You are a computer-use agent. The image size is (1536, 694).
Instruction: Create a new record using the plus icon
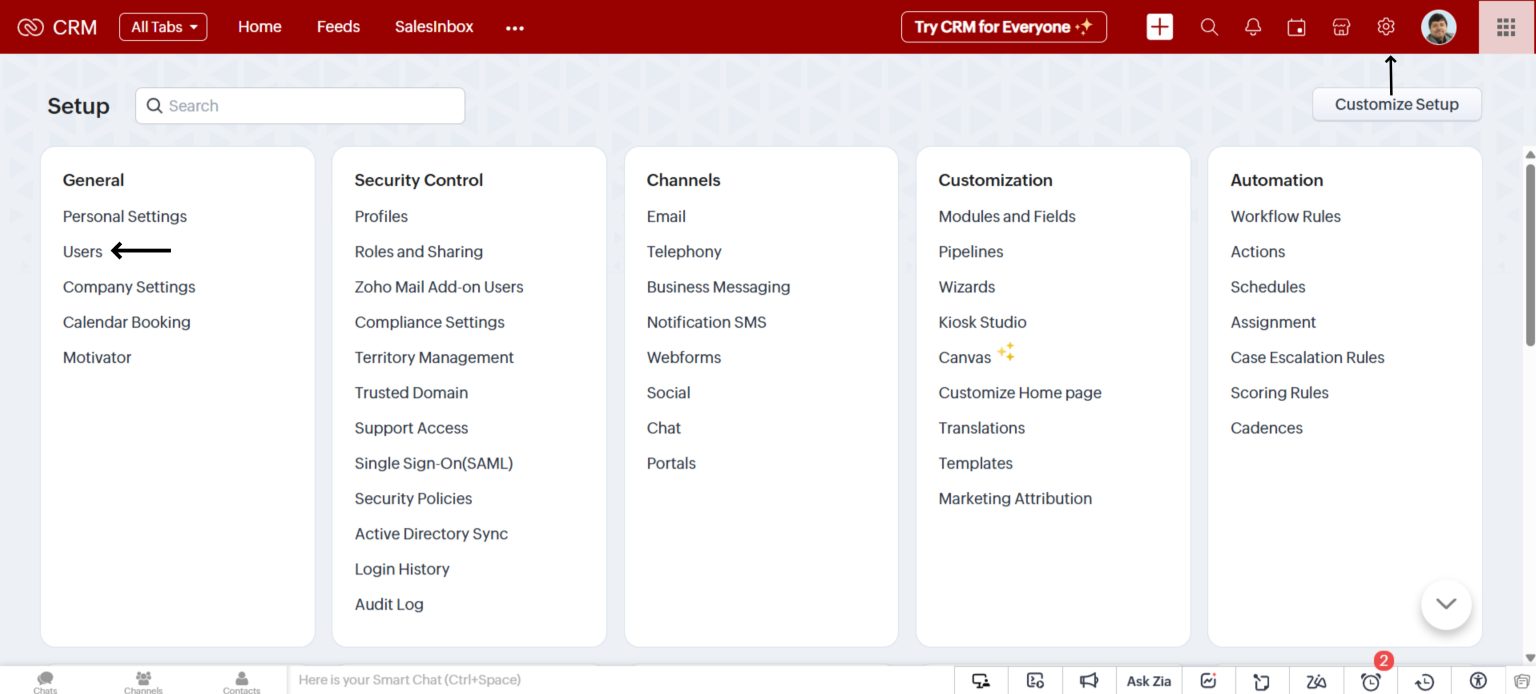tap(1159, 27)
